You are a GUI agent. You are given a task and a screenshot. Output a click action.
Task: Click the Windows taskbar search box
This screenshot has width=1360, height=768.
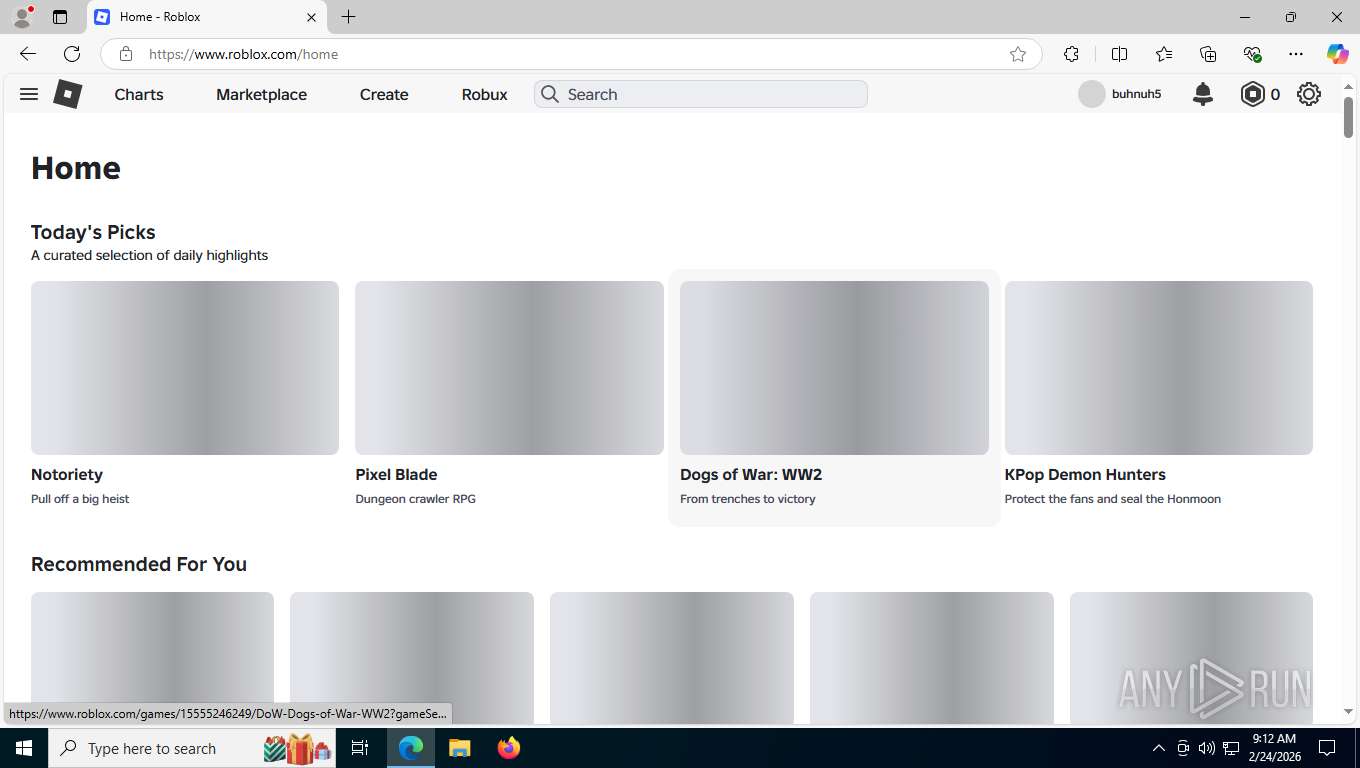[194, 748]
